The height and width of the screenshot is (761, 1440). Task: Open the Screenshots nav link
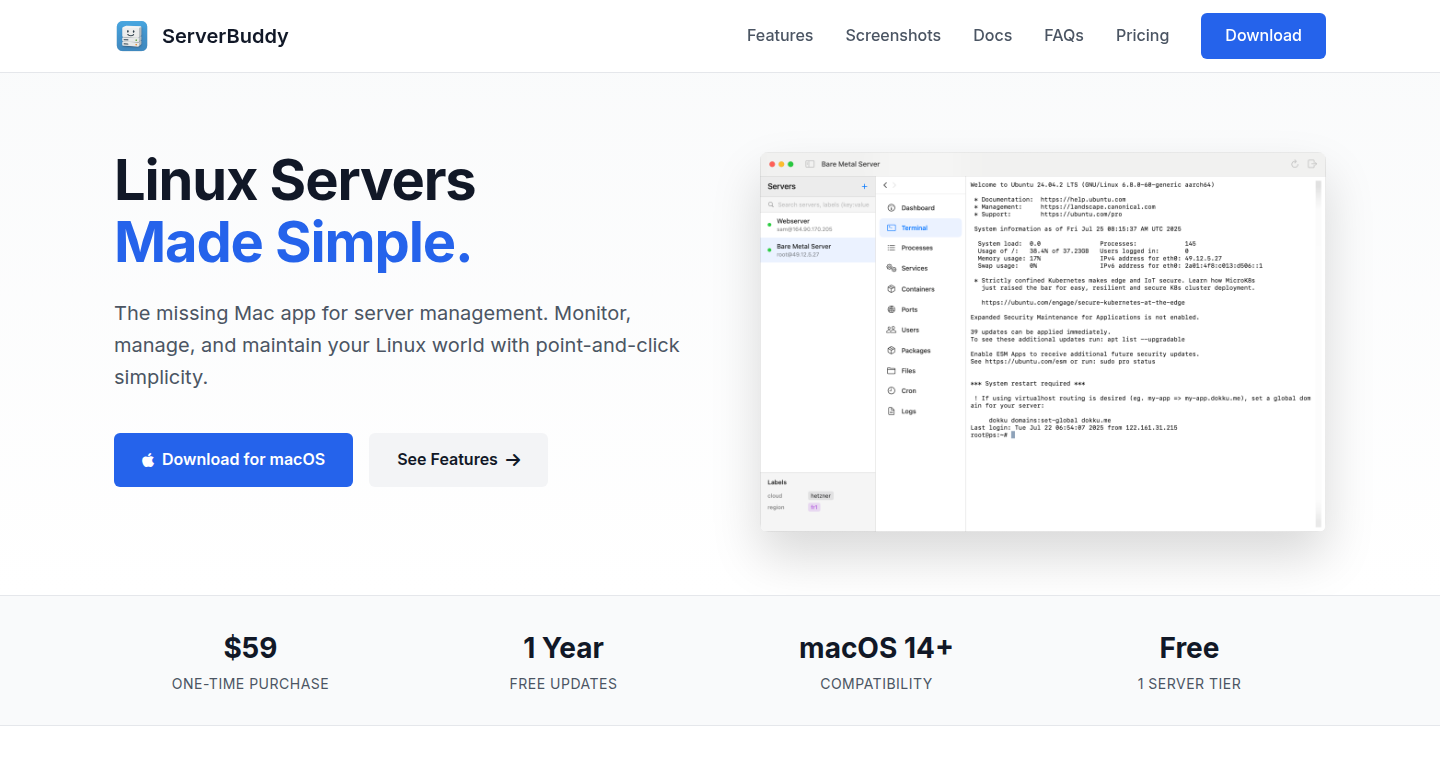(x=893, y=35)
